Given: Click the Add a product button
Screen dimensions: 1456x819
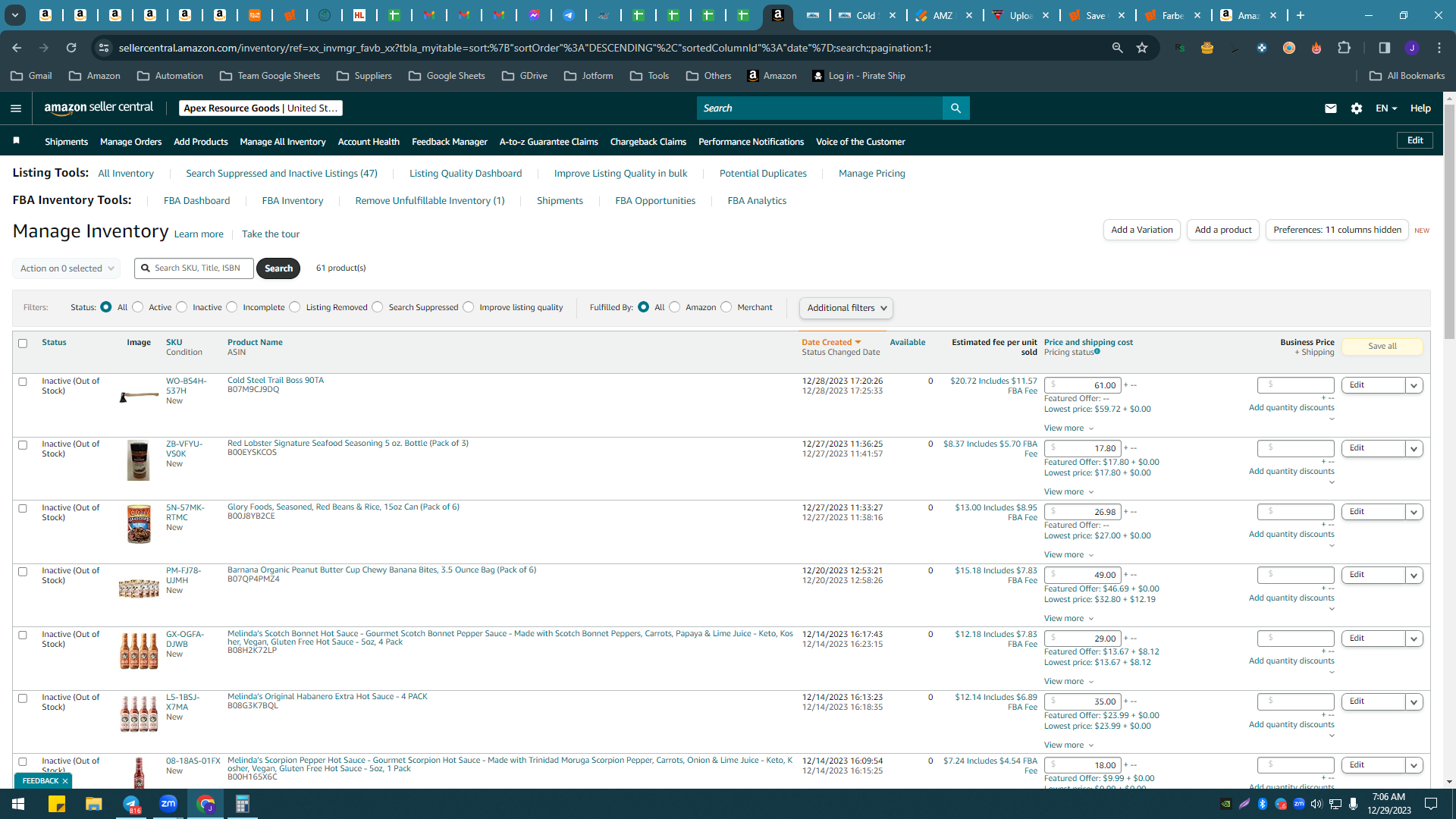Looking at the screenshot, I should click(1223, 230).
